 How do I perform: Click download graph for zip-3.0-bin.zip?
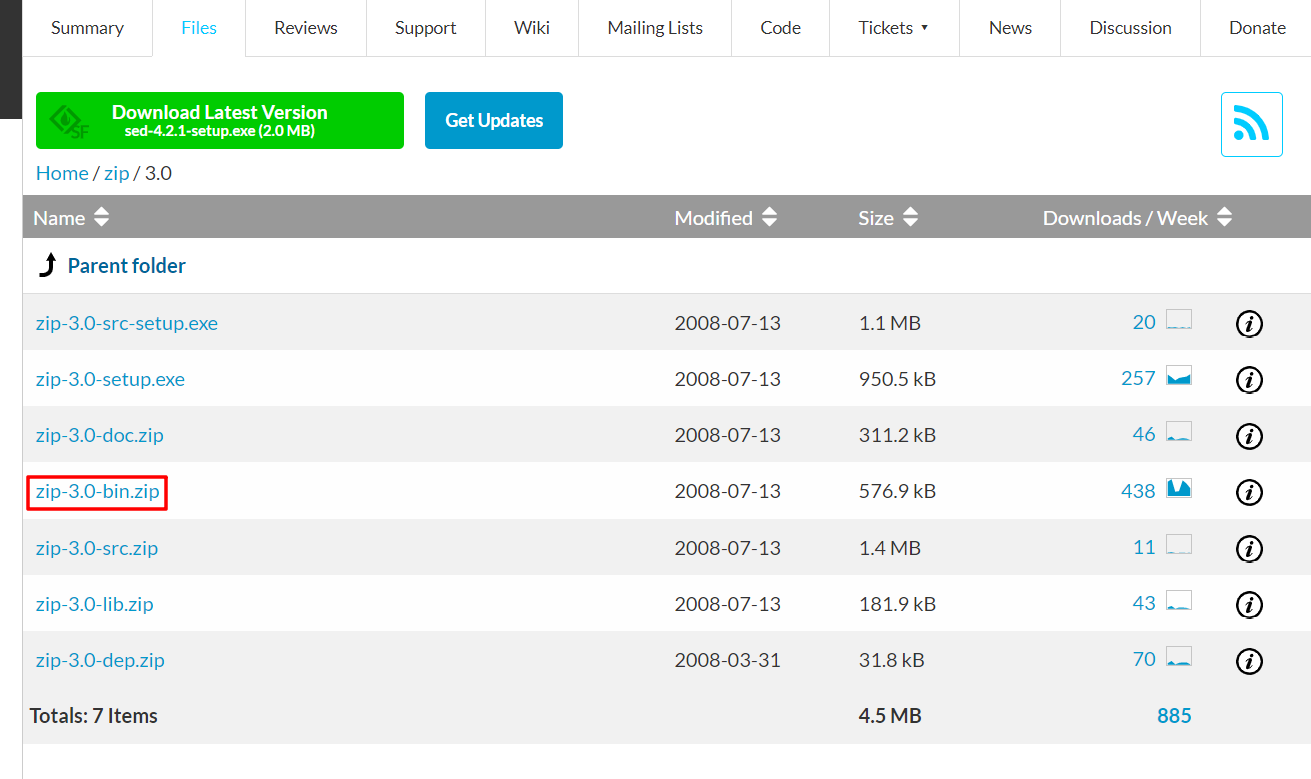(1179, 489)
